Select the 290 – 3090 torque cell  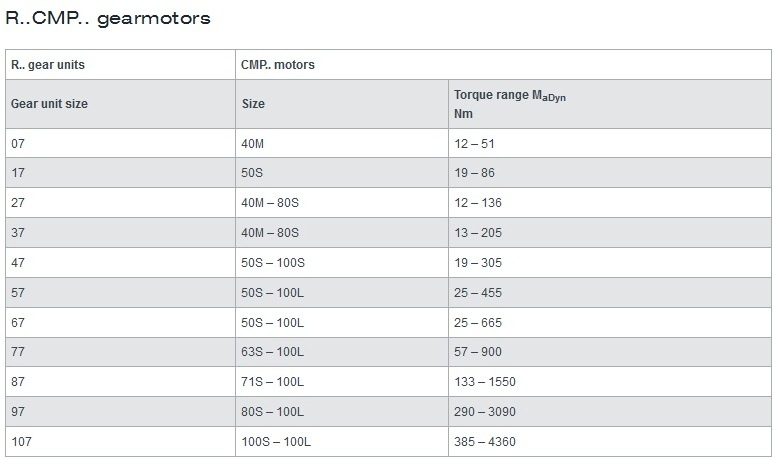[609, 412]
